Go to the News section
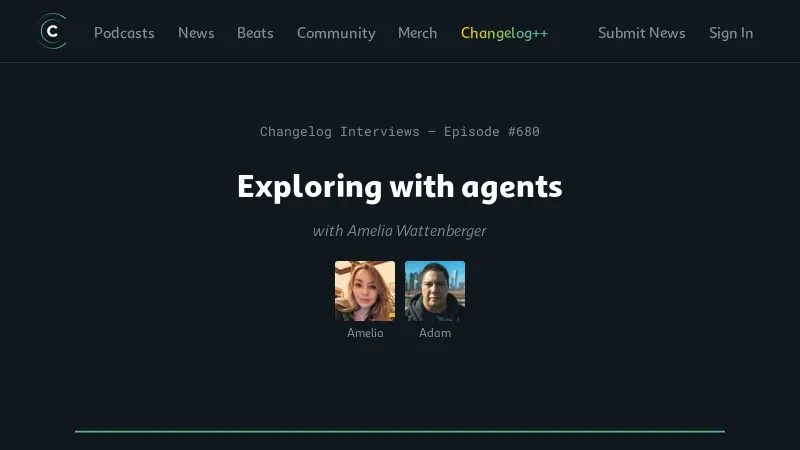Image resolution: width=800 pixels, height=450 pixels. [196, 33]
